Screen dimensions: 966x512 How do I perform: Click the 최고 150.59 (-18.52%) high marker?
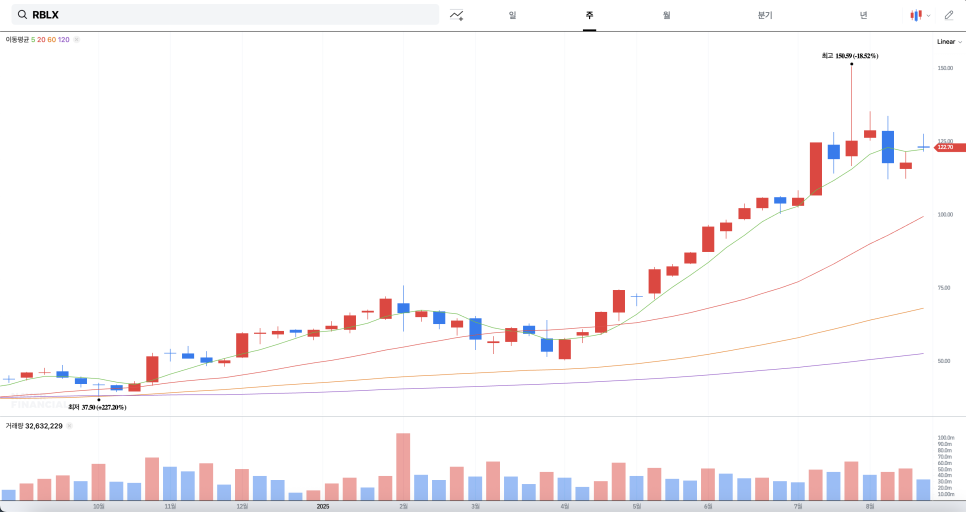tap(850, 56)
